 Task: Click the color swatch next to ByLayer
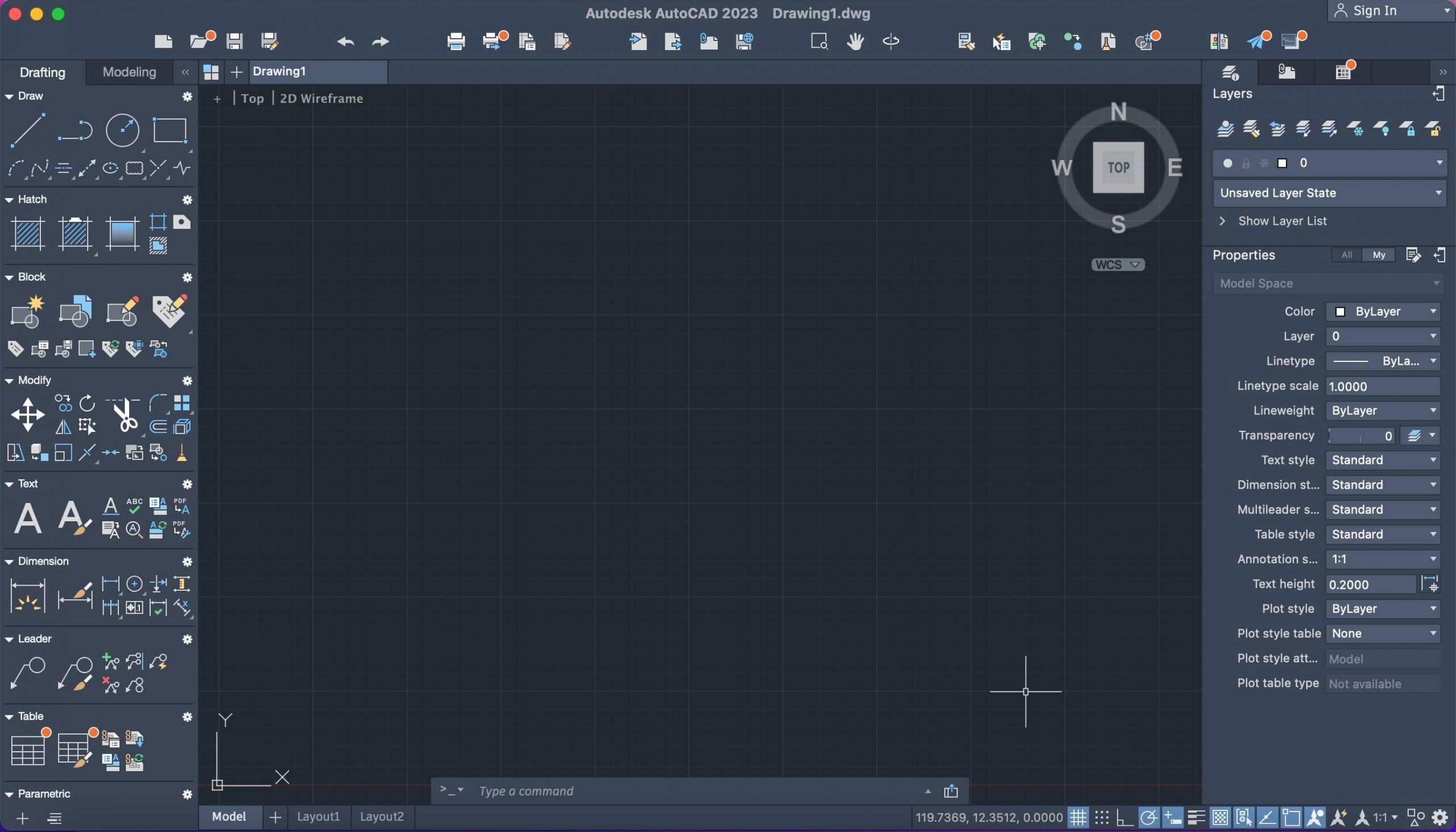point(1340,311)
